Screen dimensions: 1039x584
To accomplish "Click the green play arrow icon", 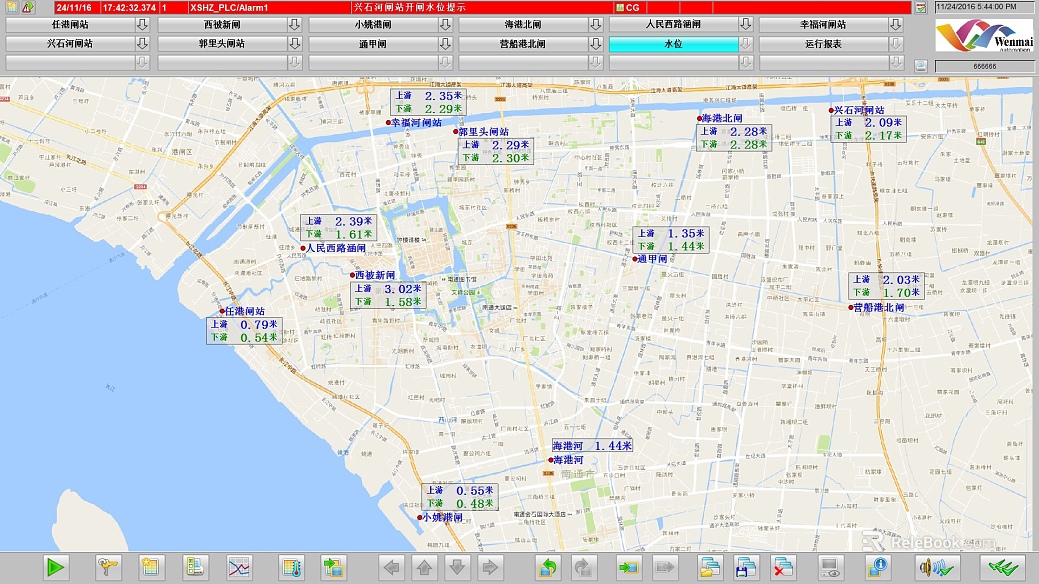I will pos(56,567).
